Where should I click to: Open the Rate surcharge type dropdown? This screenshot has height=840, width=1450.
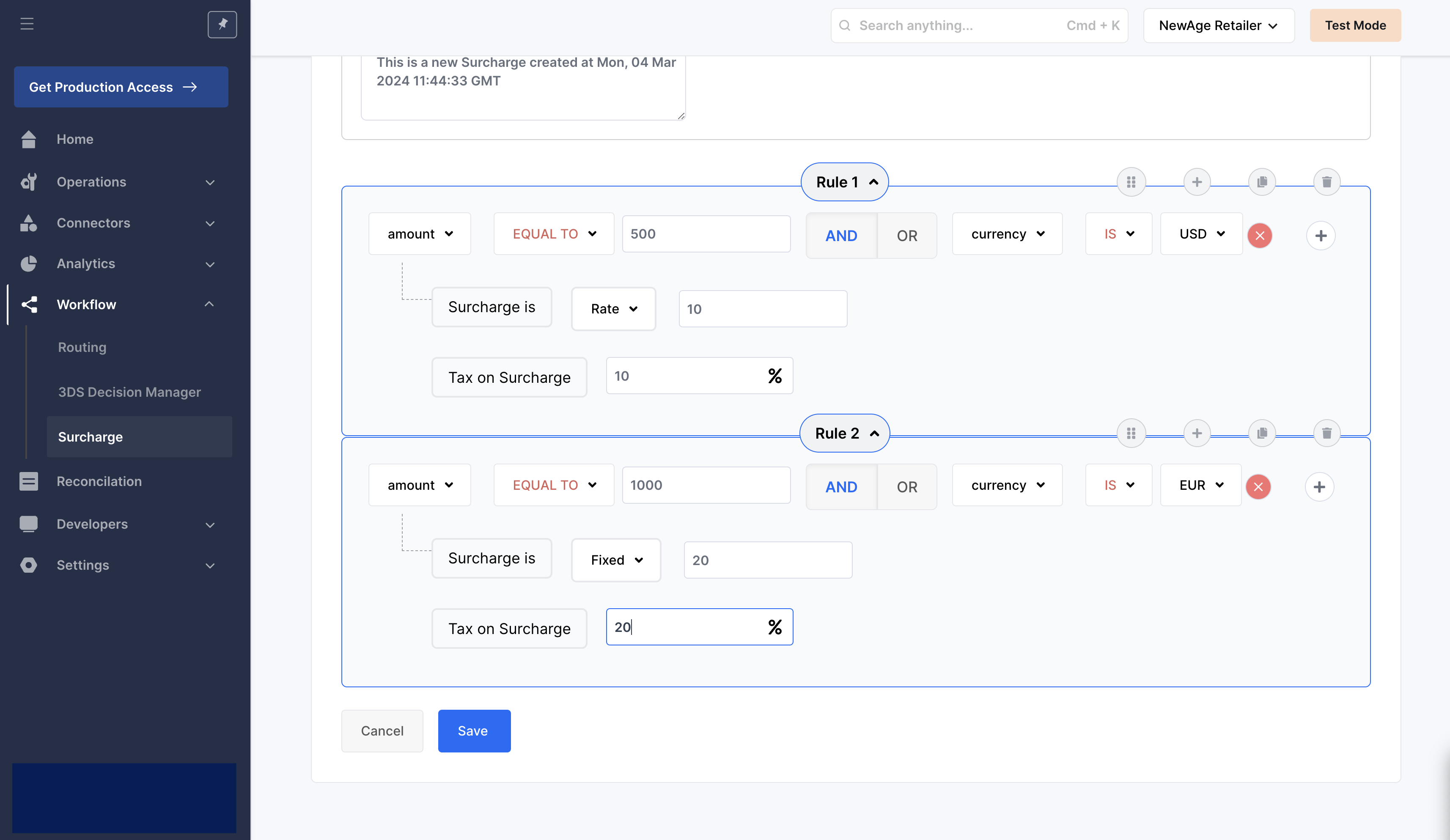point(613,309)
